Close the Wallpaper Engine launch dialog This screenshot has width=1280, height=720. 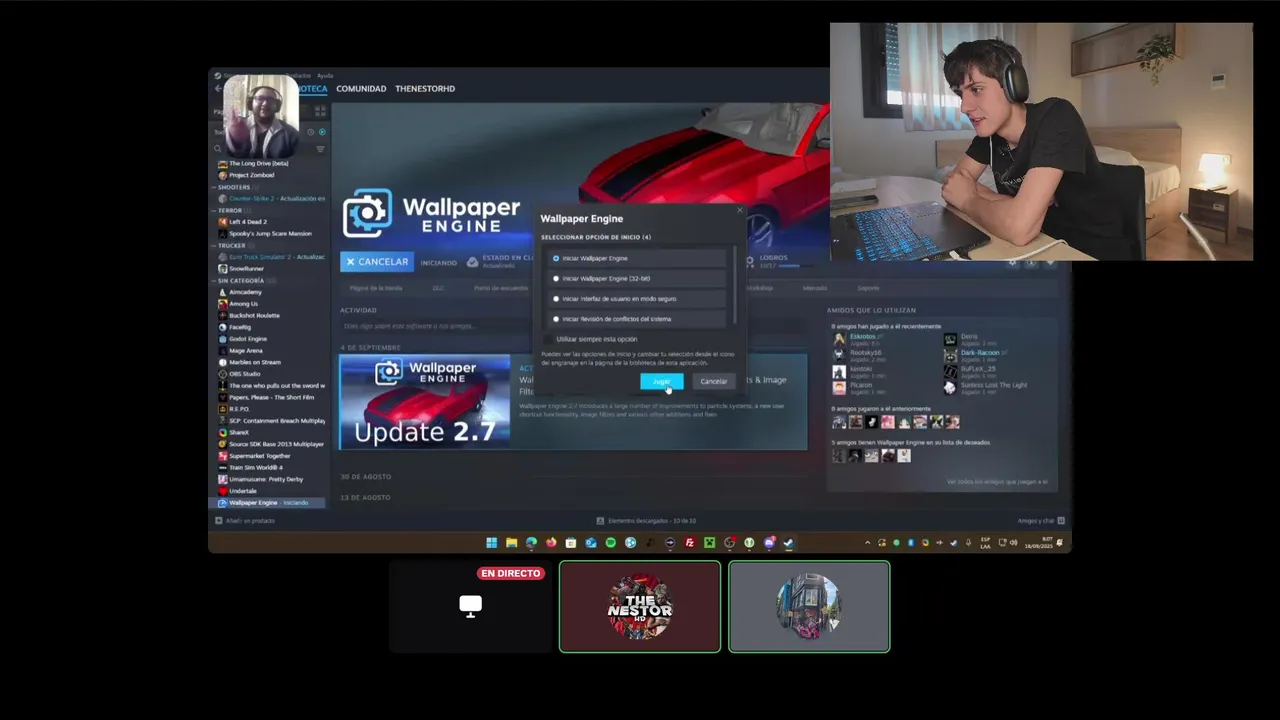[740, 210]
